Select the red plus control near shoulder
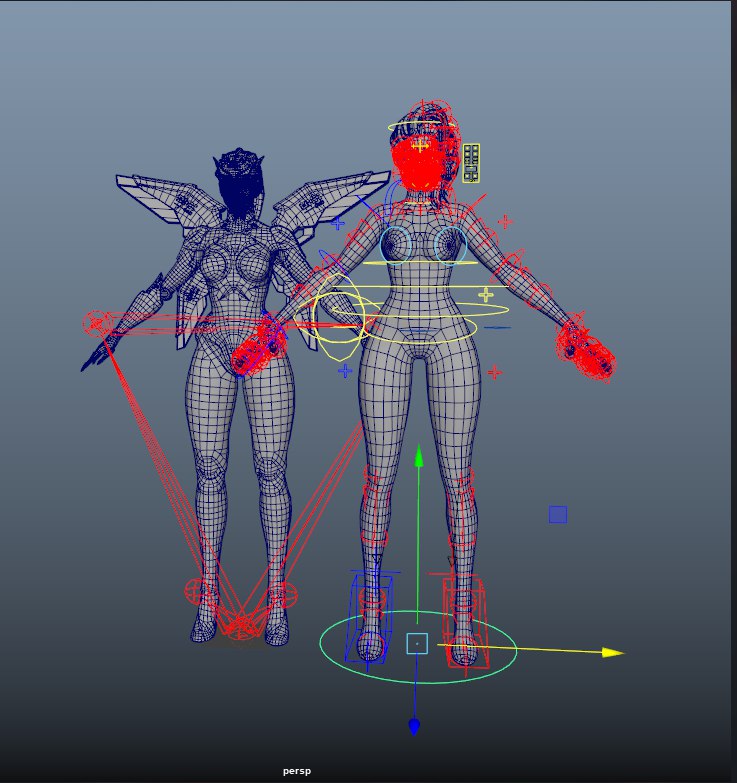Image resolution: width=737 pixels, height=783 pixels. 505,222
